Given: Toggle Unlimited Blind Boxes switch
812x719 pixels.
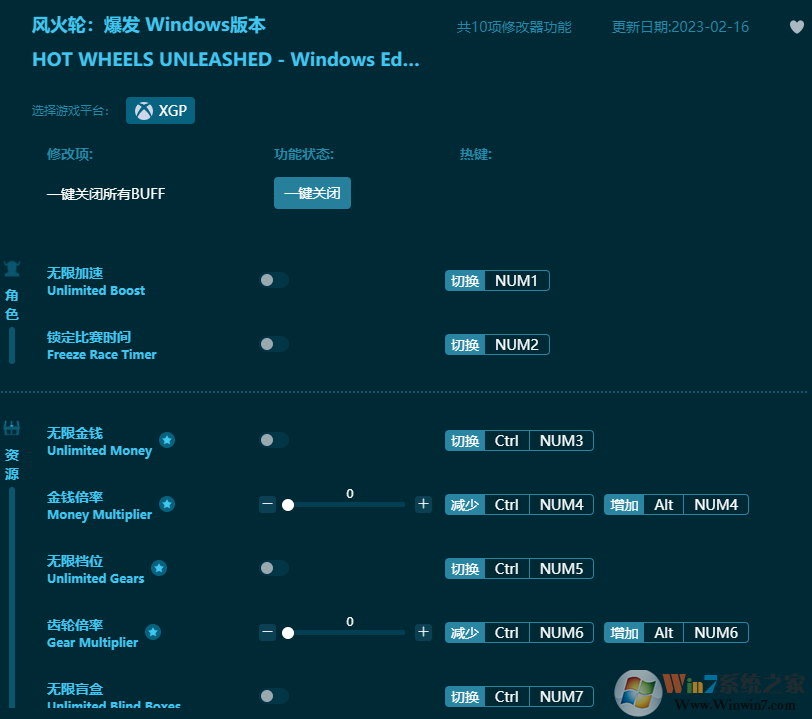Looking at the screenshot, I should pyautogui.click(x=274, y=696).
